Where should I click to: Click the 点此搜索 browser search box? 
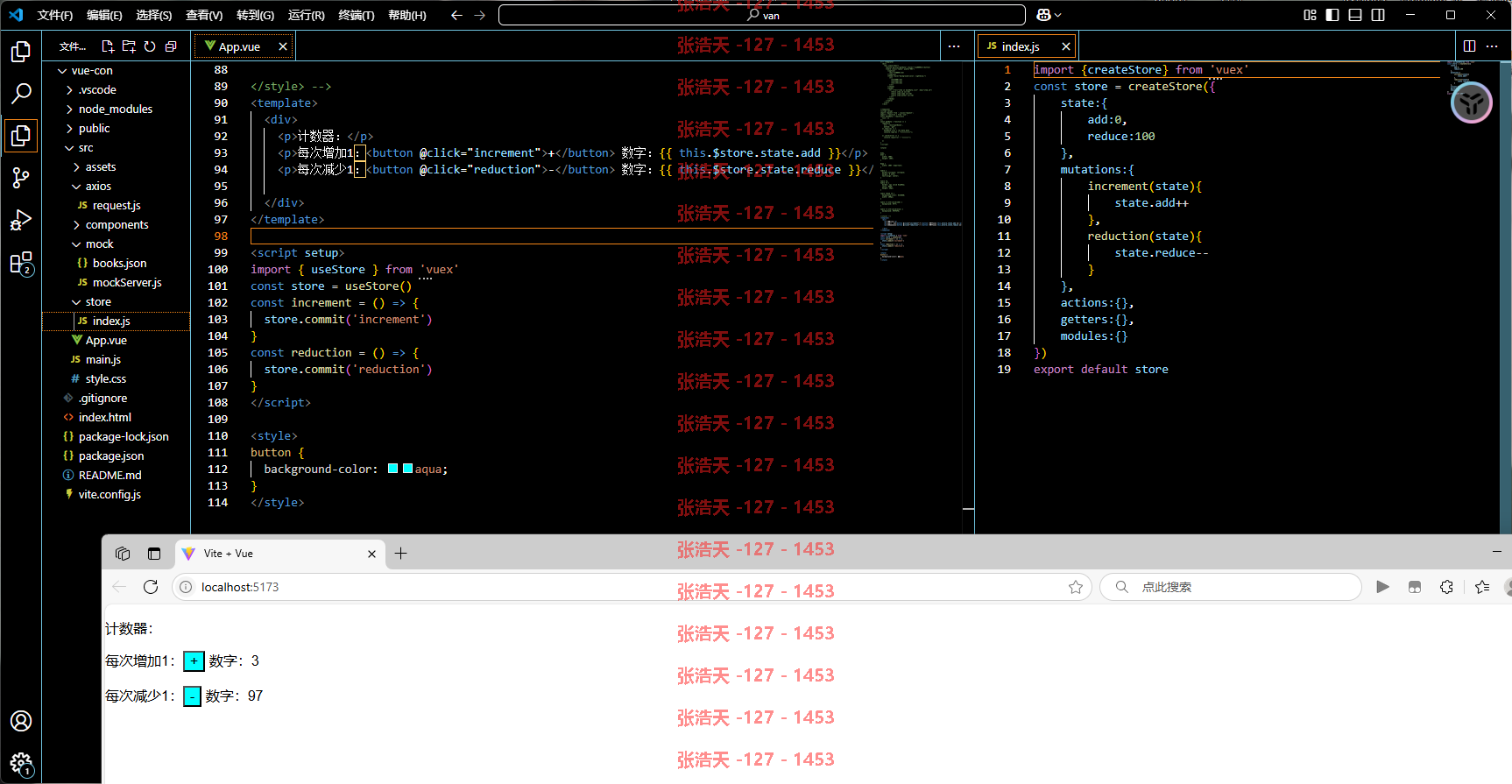(1230, 587)
